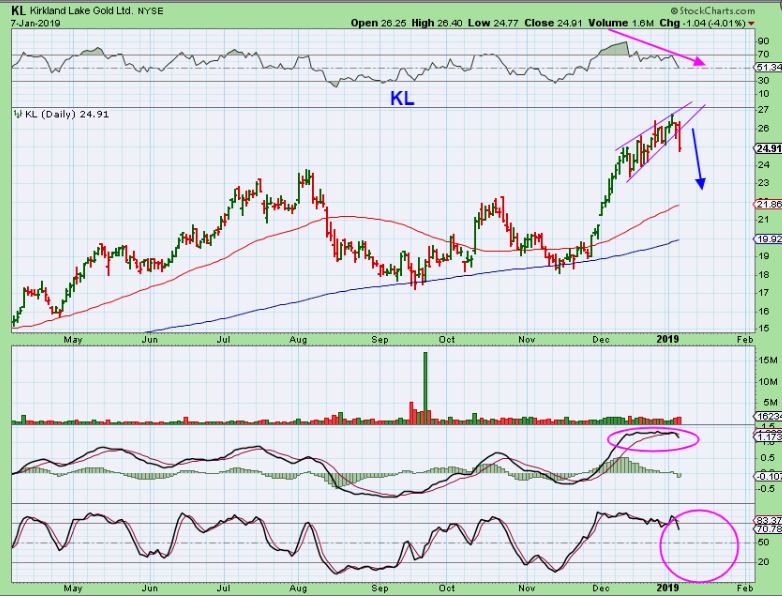This screenshot has width=782, height=596.
Task: Click the 50-day average tag 21.86
Action: [x=768, y=204]
